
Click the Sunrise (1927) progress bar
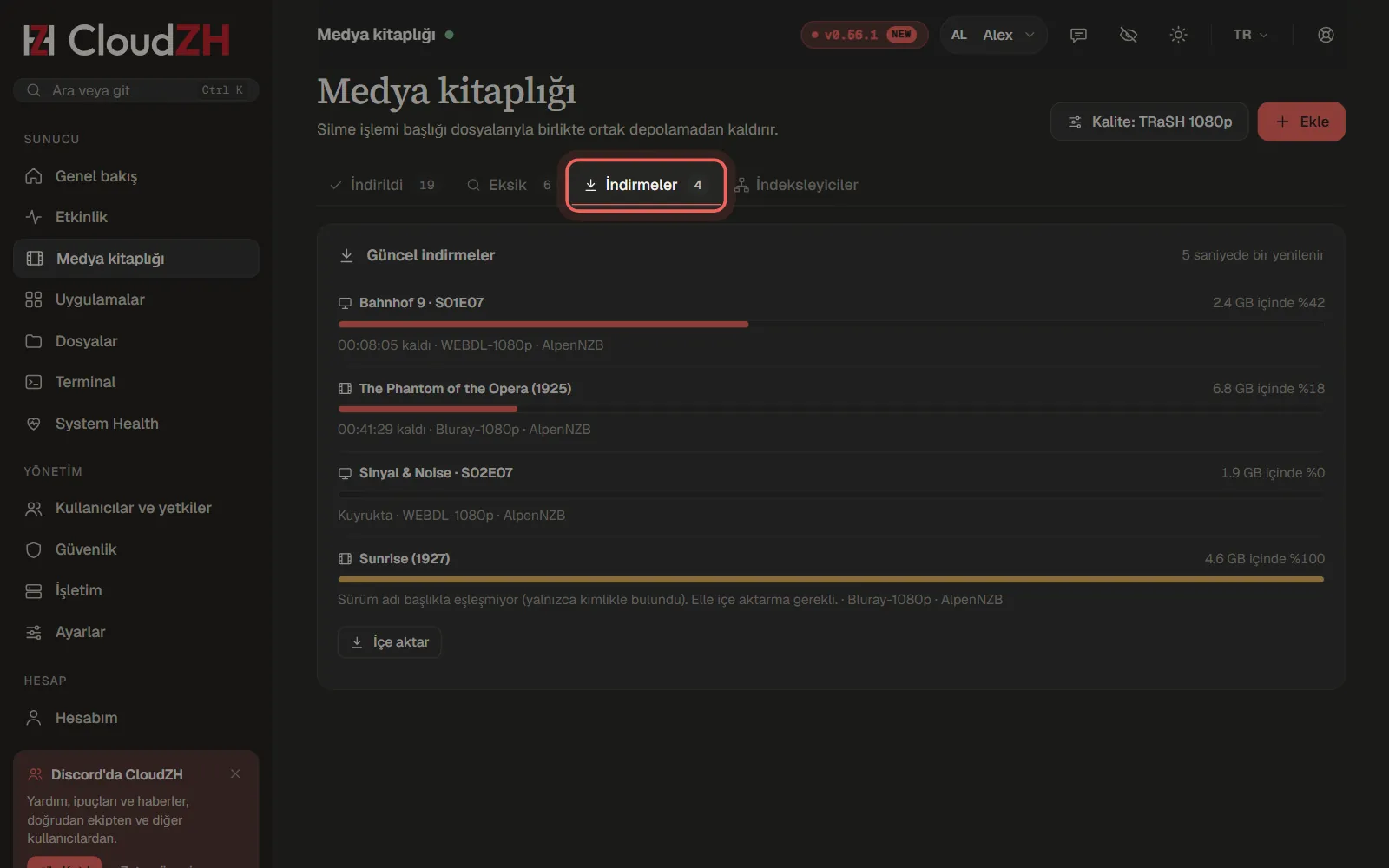pyautogui.click(x=831, y=579)
